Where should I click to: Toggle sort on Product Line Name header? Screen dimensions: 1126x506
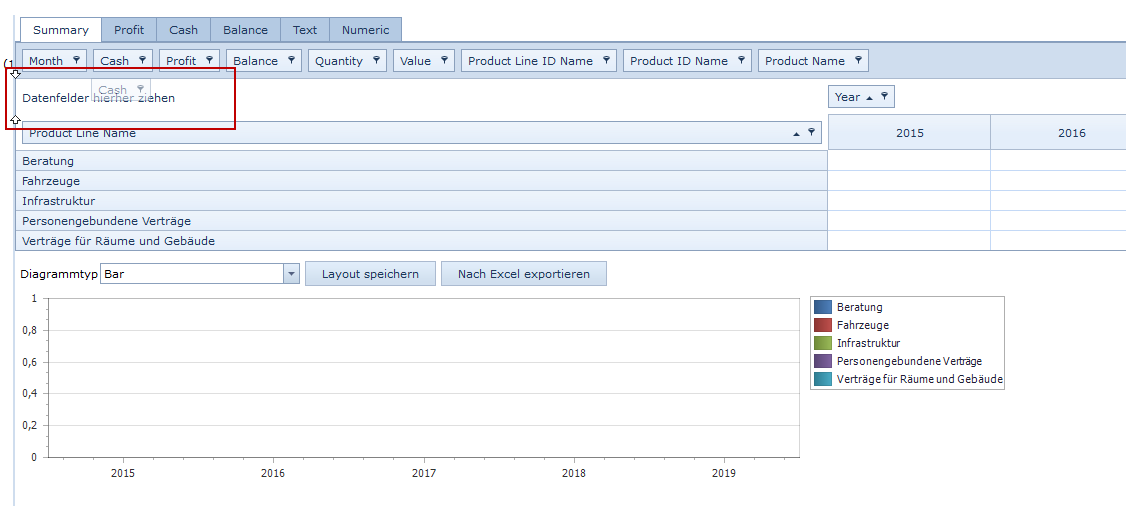796,133
